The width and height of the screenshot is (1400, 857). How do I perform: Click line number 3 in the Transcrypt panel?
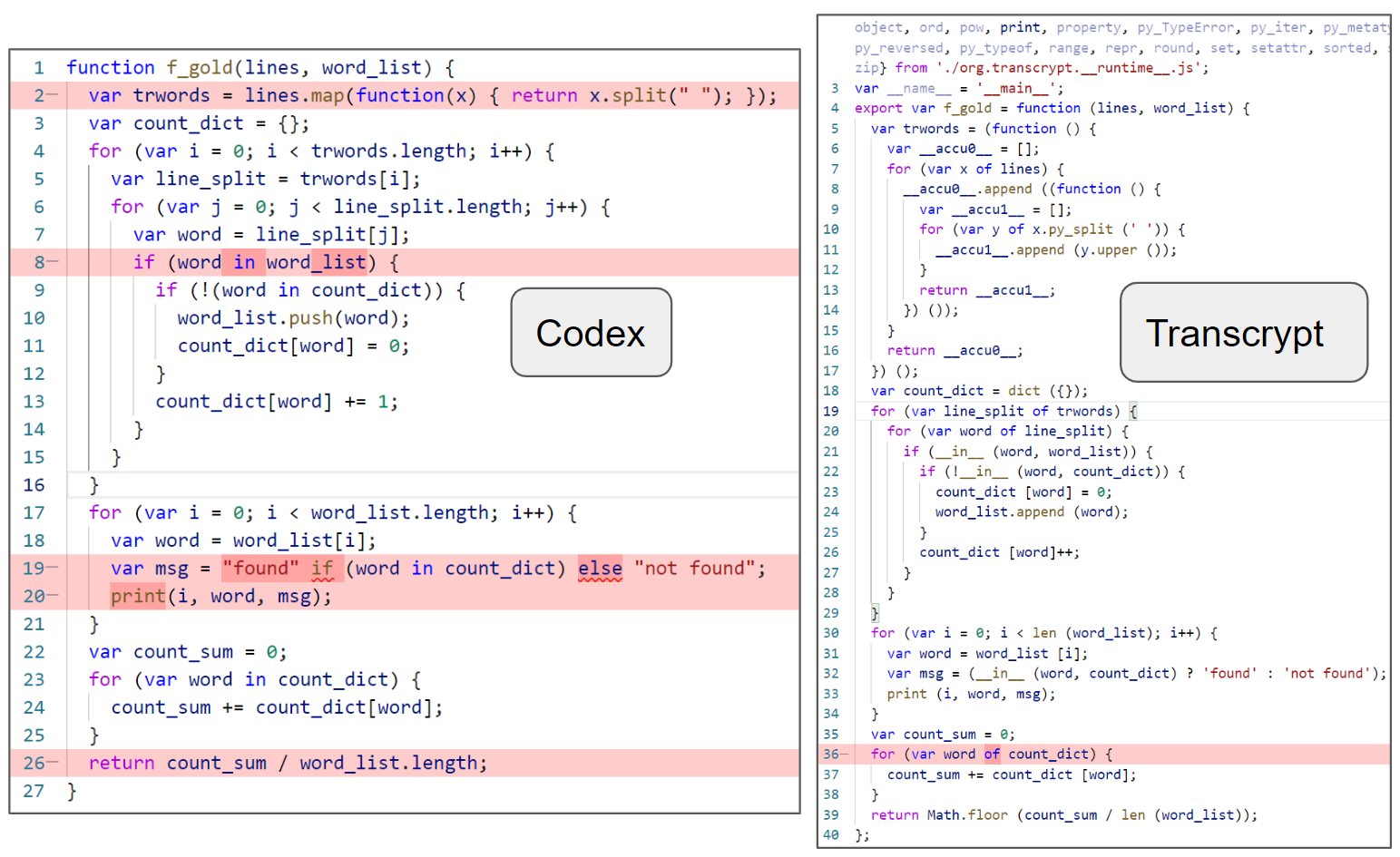[x=835, y=89]
